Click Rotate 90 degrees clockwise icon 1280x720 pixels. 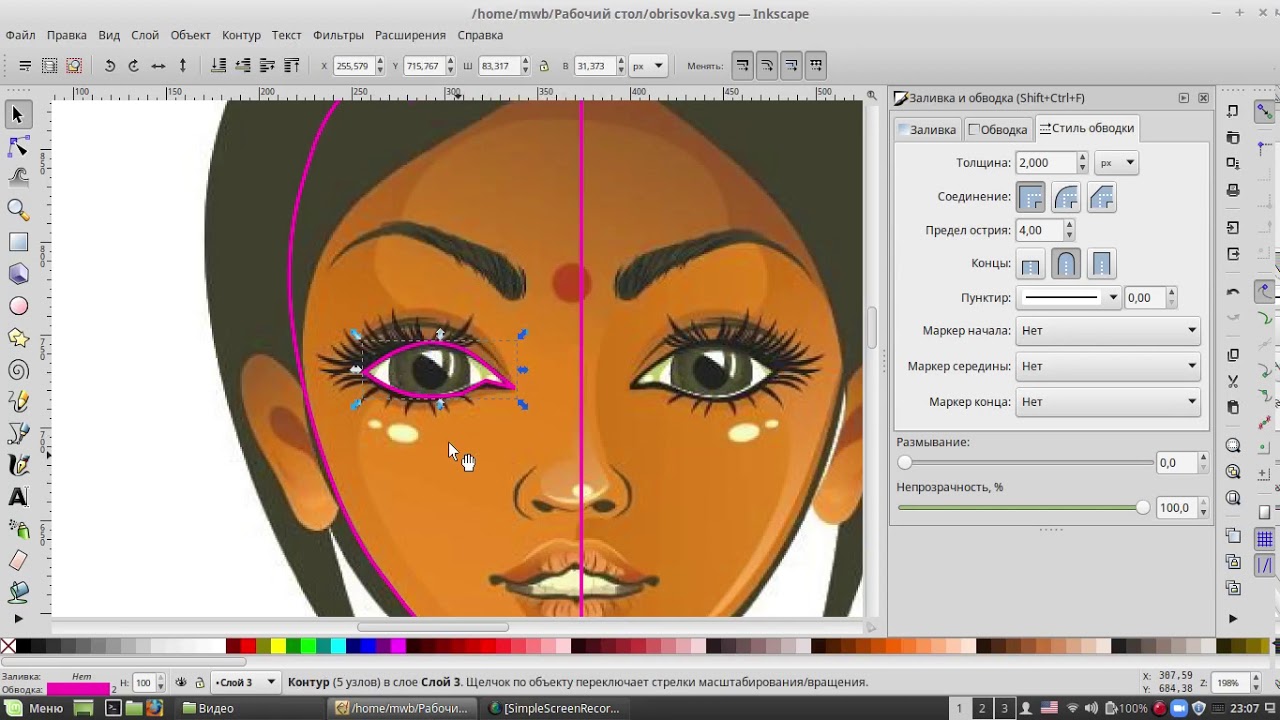point(133,66)
